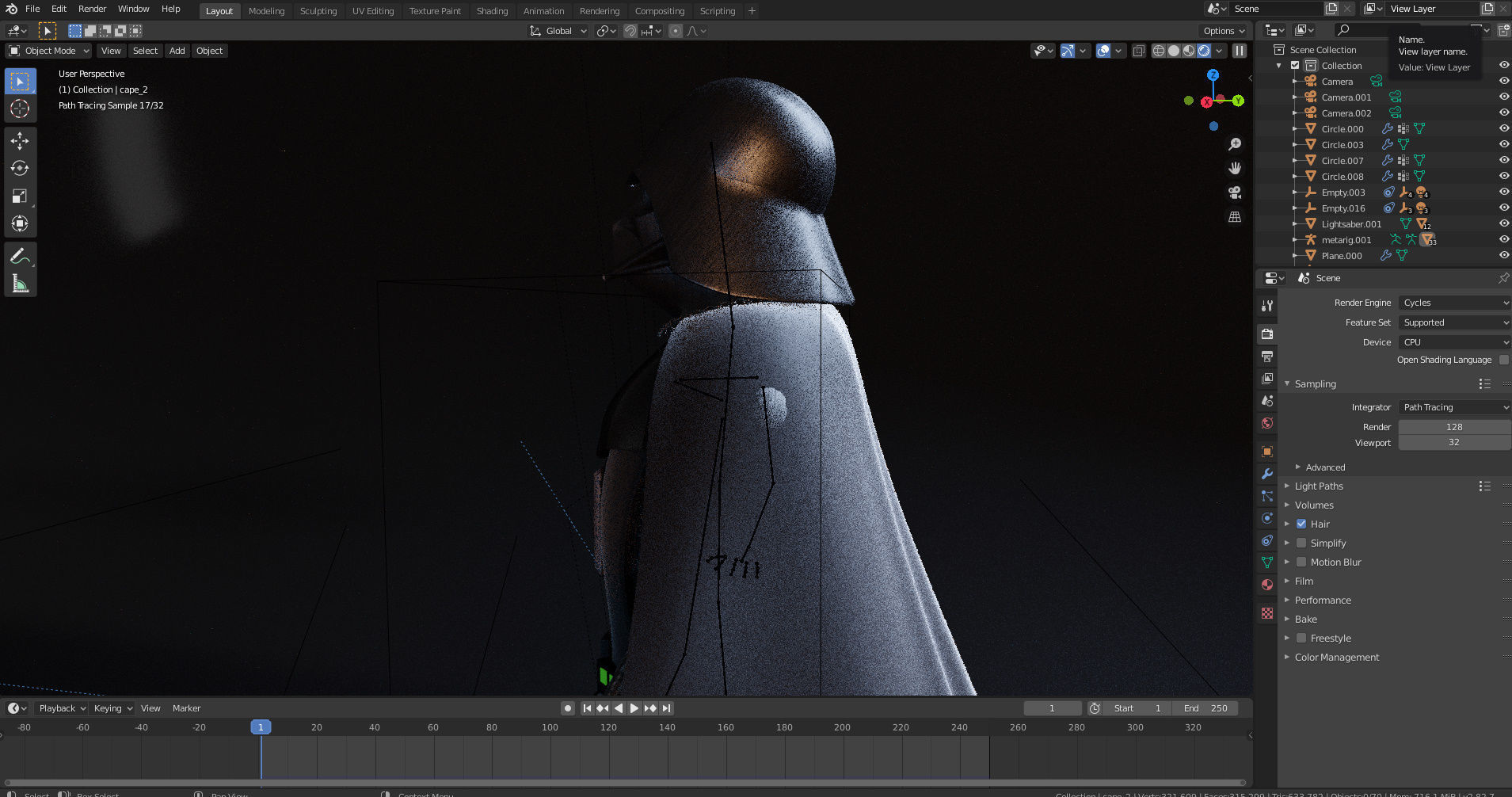Open the View Layer properties tab
This screenshot has width=1512, height=797.
(x=1267, y=379)
